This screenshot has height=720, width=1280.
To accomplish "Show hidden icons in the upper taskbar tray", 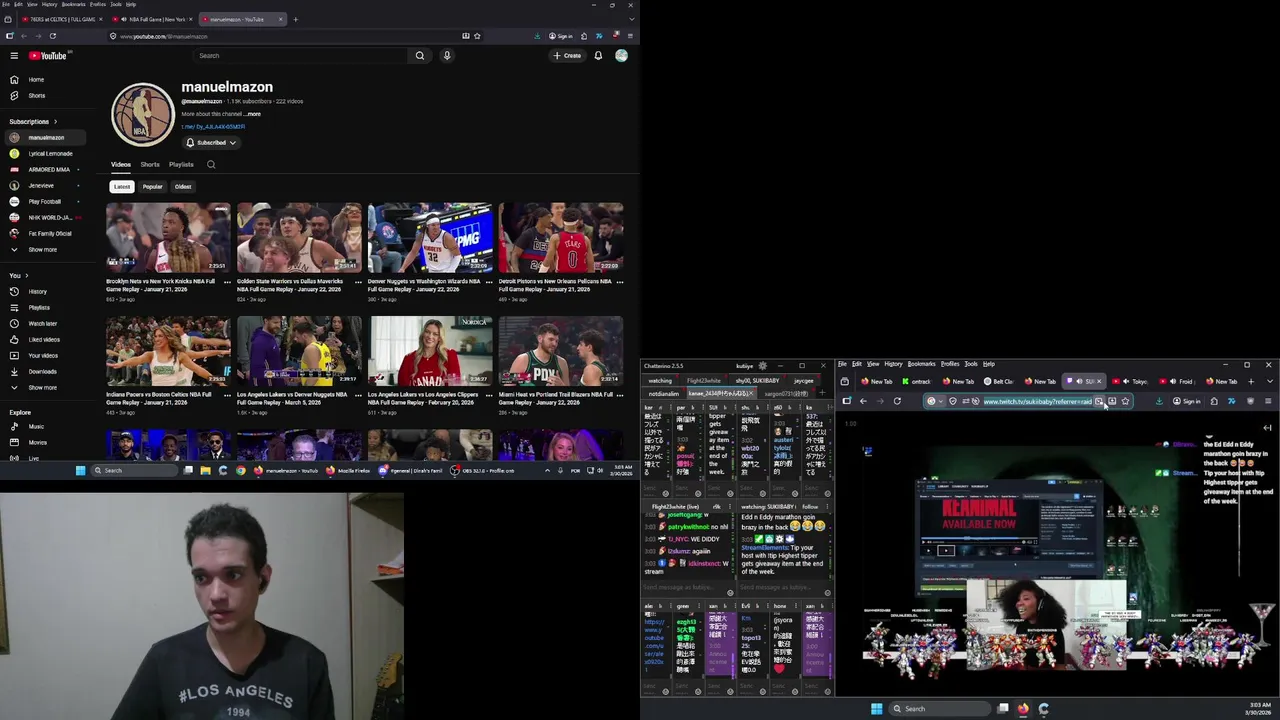I will tap(547, 470).
